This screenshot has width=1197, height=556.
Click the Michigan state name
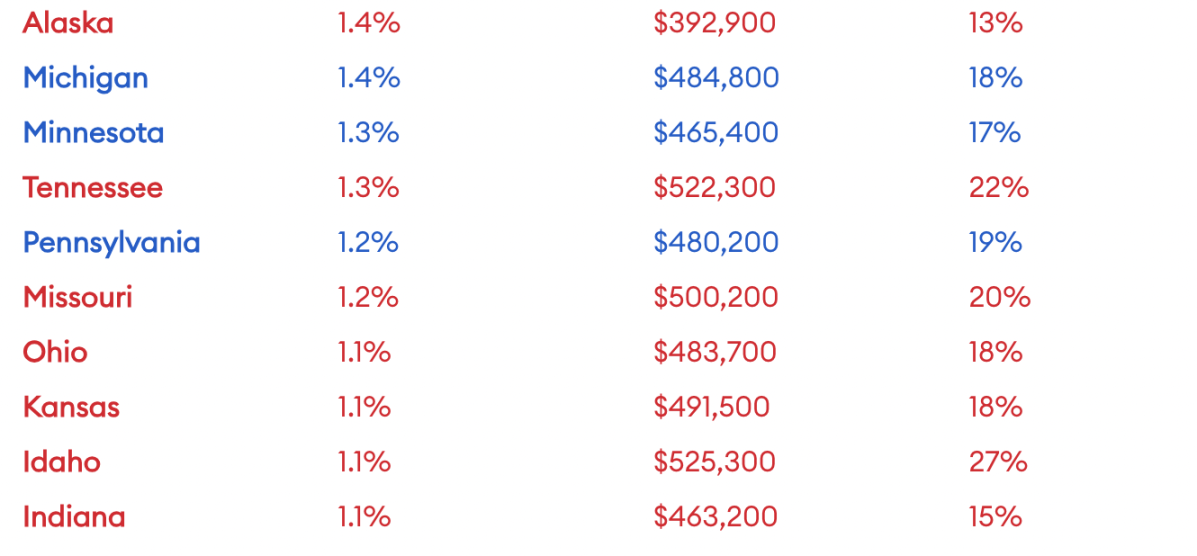coord(86,78)
